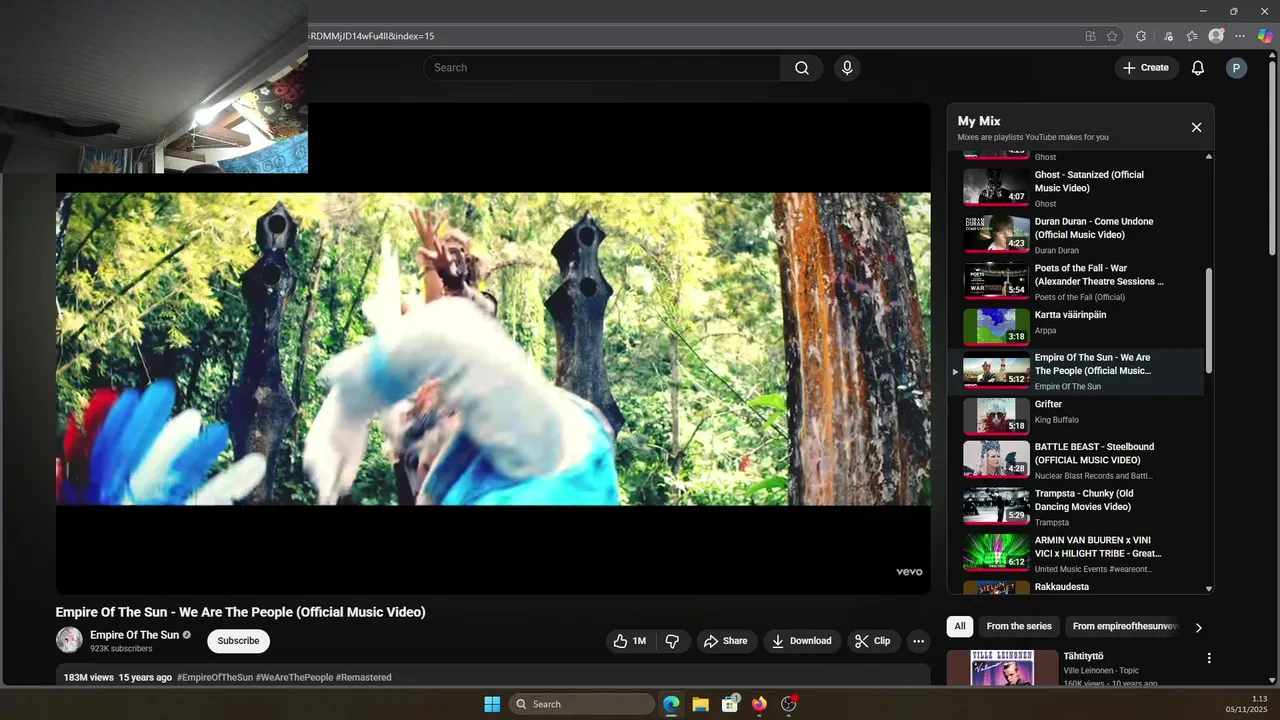Subscribe to Empire Of The Sun
Screen dimensions: 1280x720
pyautogui.click(x=238, y=641)
